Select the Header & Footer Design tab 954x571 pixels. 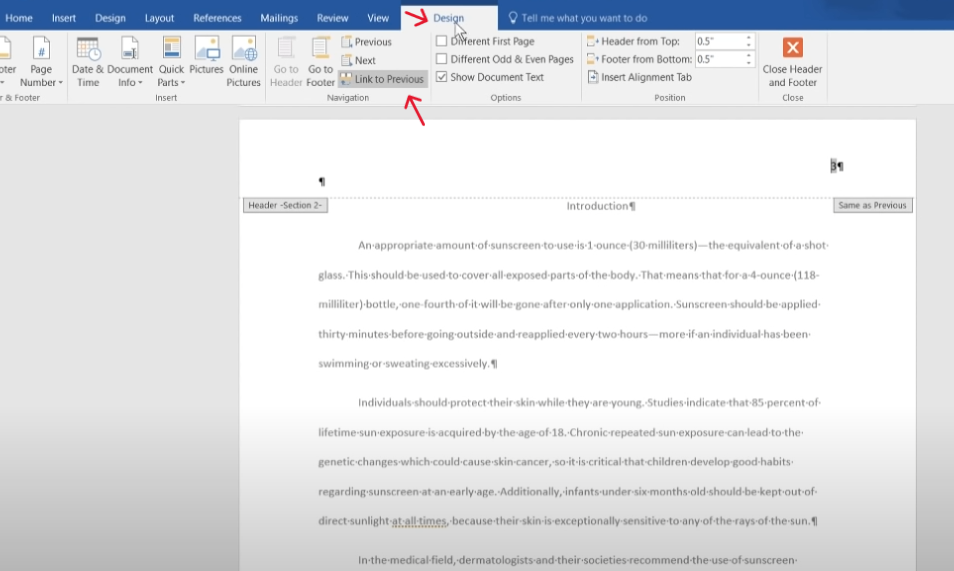pyautogui.click(x=448, y=18)
